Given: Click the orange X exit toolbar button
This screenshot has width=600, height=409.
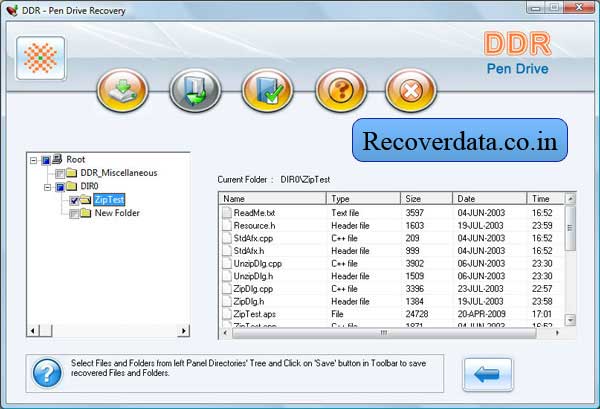Looking at the screenshot, I should (411, 90).
